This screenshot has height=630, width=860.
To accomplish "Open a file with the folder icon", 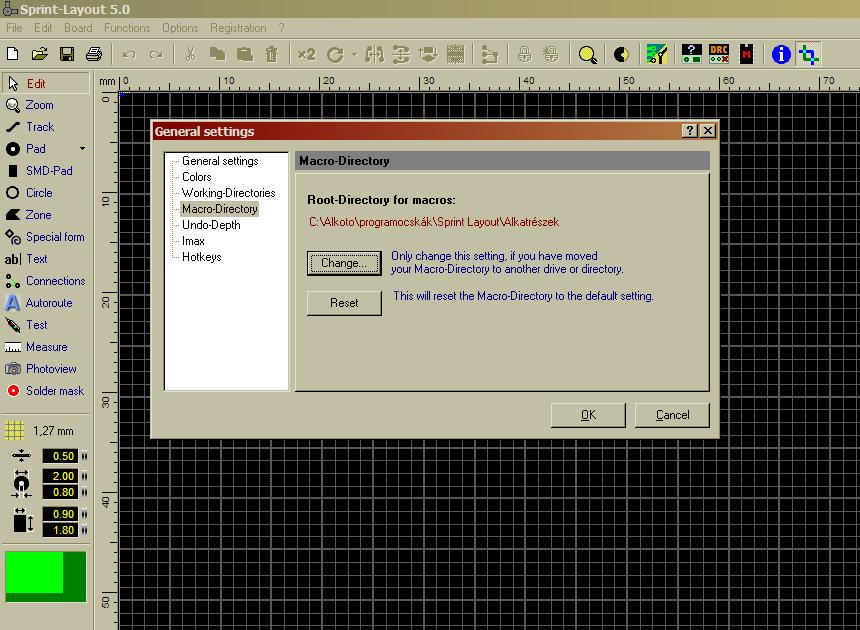I will pos(39,54).
